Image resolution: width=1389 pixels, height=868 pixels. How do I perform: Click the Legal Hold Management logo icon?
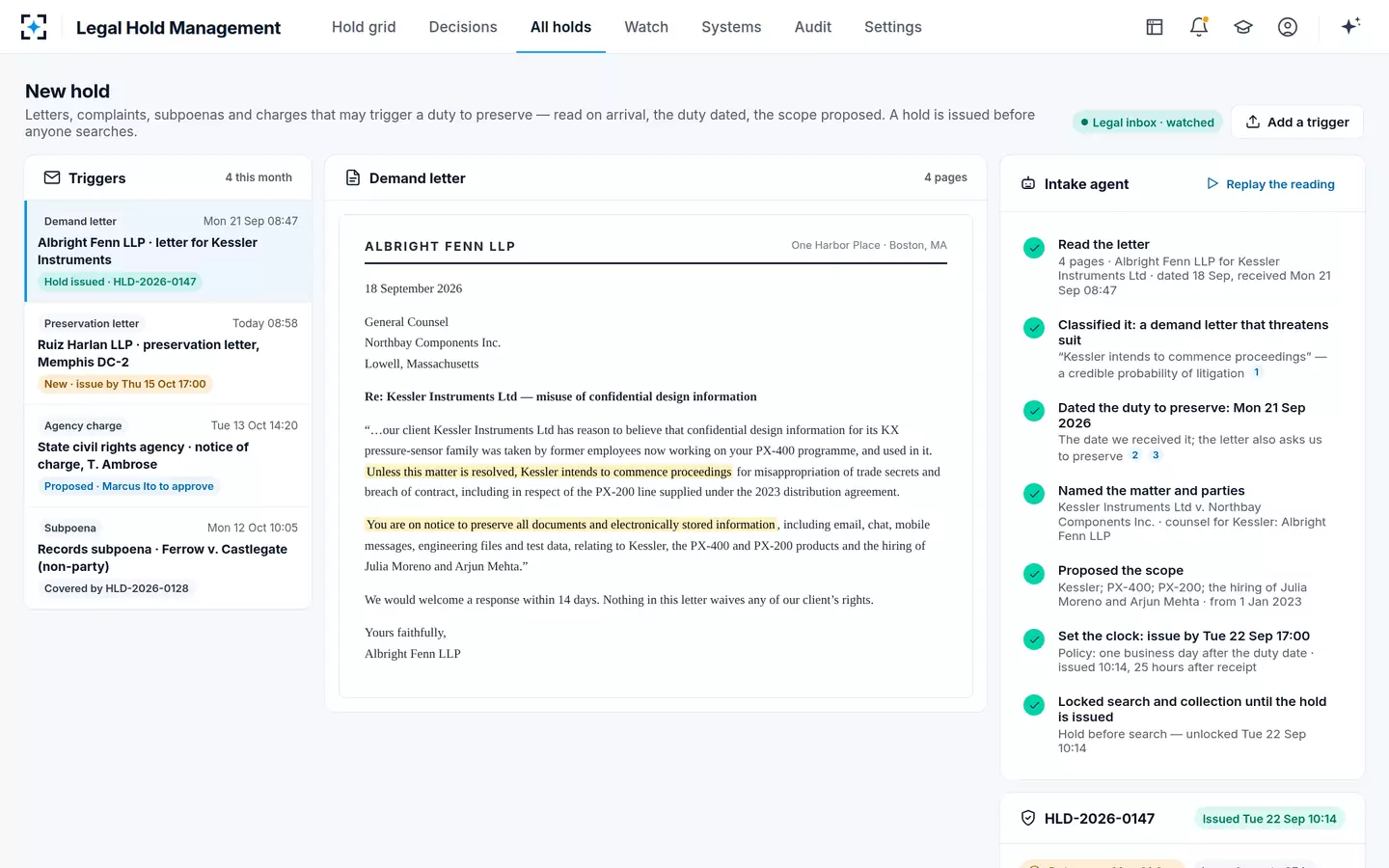(x=34, y=27)
